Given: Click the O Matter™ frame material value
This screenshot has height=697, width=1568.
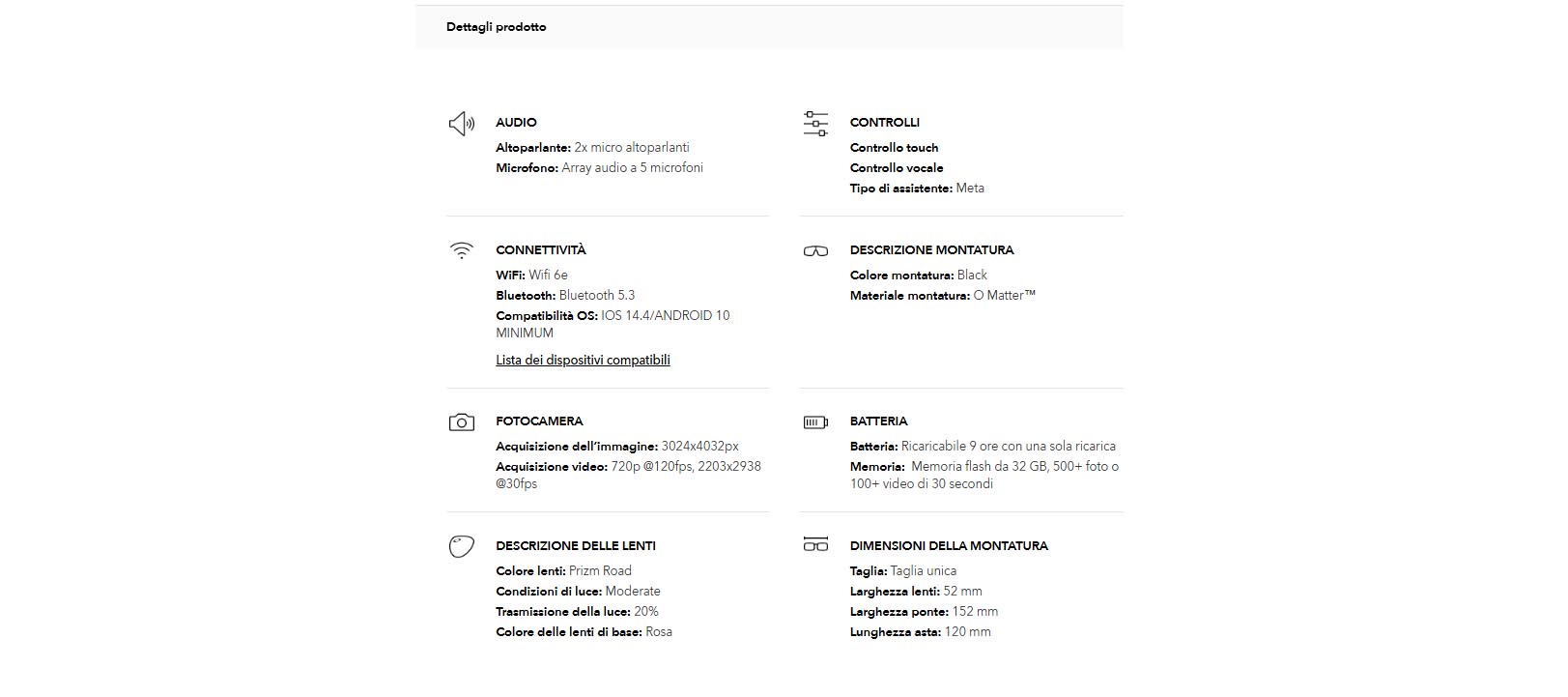Looking at the screenshot, I should tap(1004, 296).
